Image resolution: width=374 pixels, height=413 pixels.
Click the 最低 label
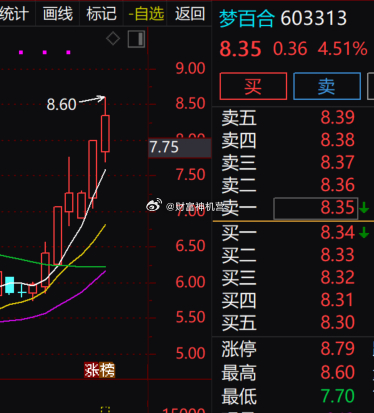pyautogui.click(x=239, y=396)
